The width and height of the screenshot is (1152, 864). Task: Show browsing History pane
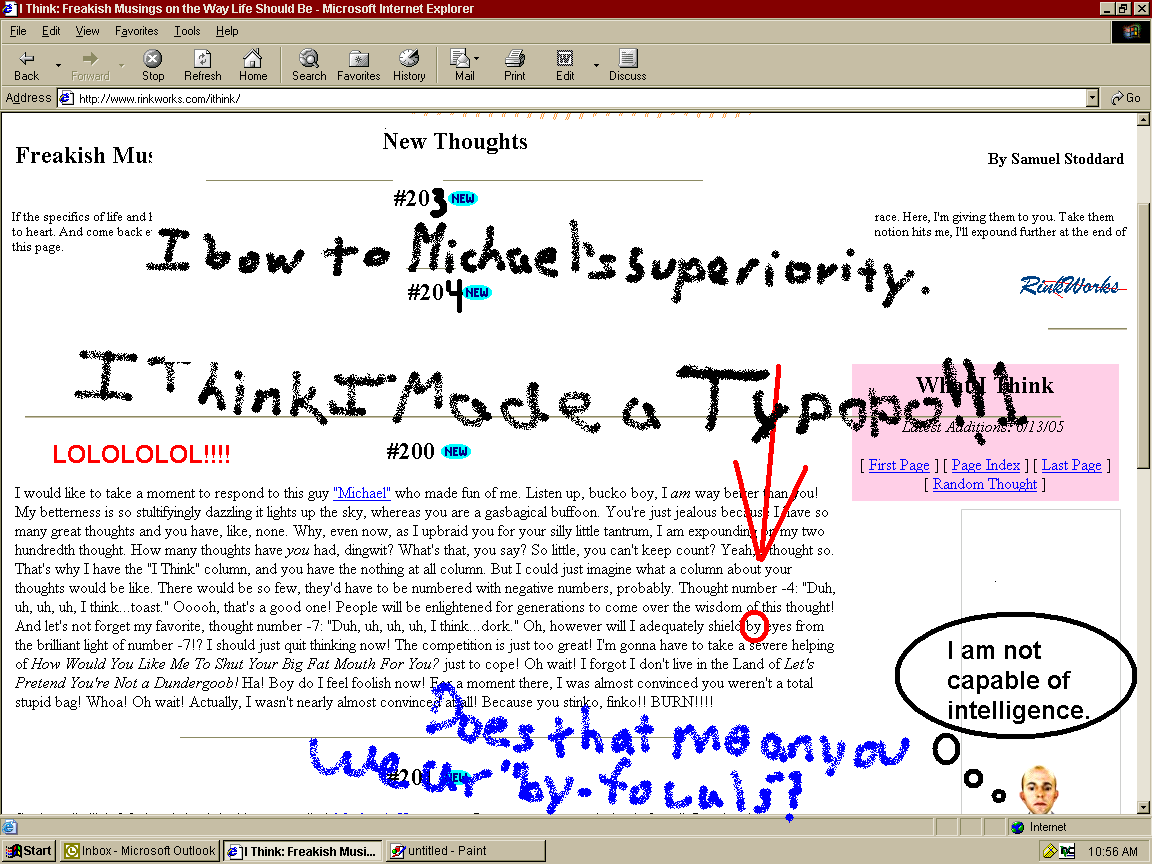point(408,59)
